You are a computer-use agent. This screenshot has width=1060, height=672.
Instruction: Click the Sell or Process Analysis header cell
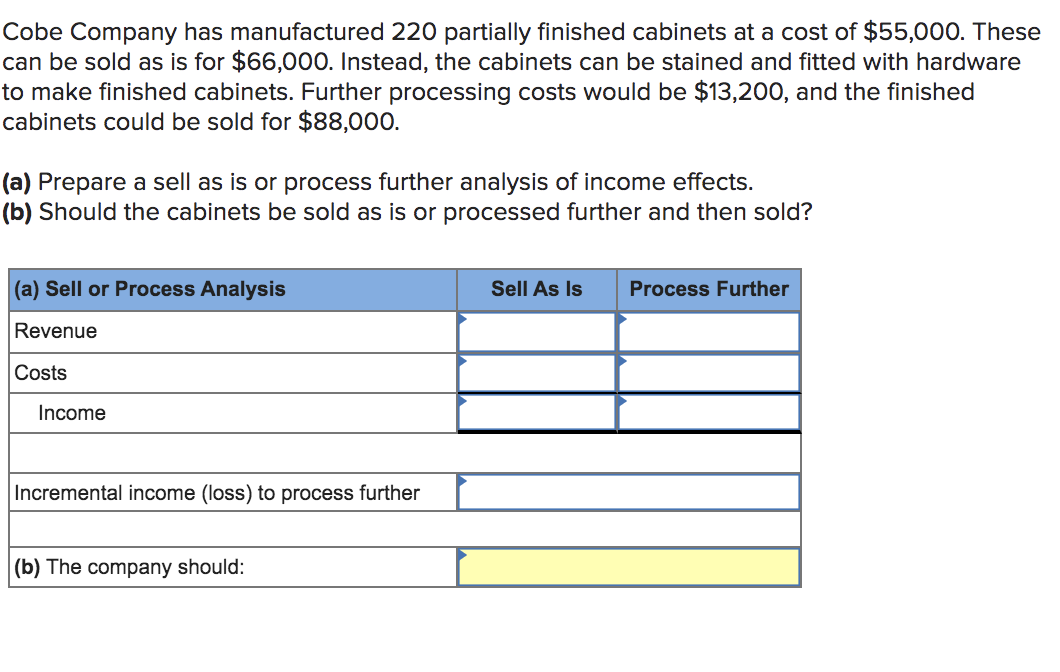pos(233,289)
